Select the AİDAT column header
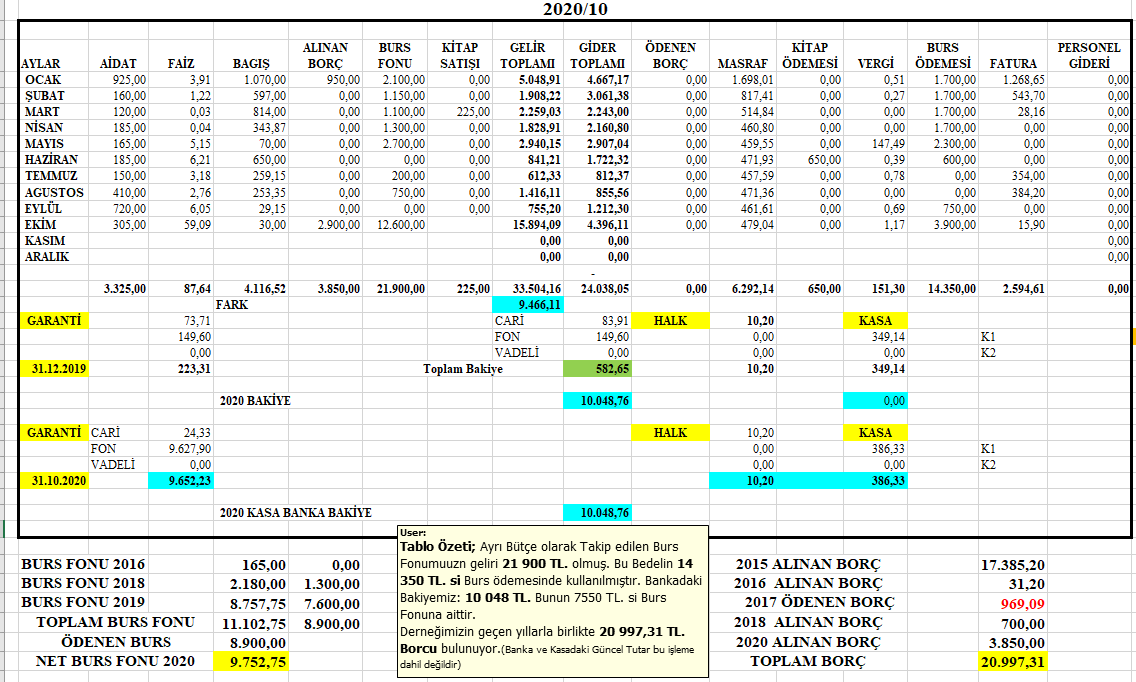The width and height of the screenshot is (1136, 682). tap(118, 63)
